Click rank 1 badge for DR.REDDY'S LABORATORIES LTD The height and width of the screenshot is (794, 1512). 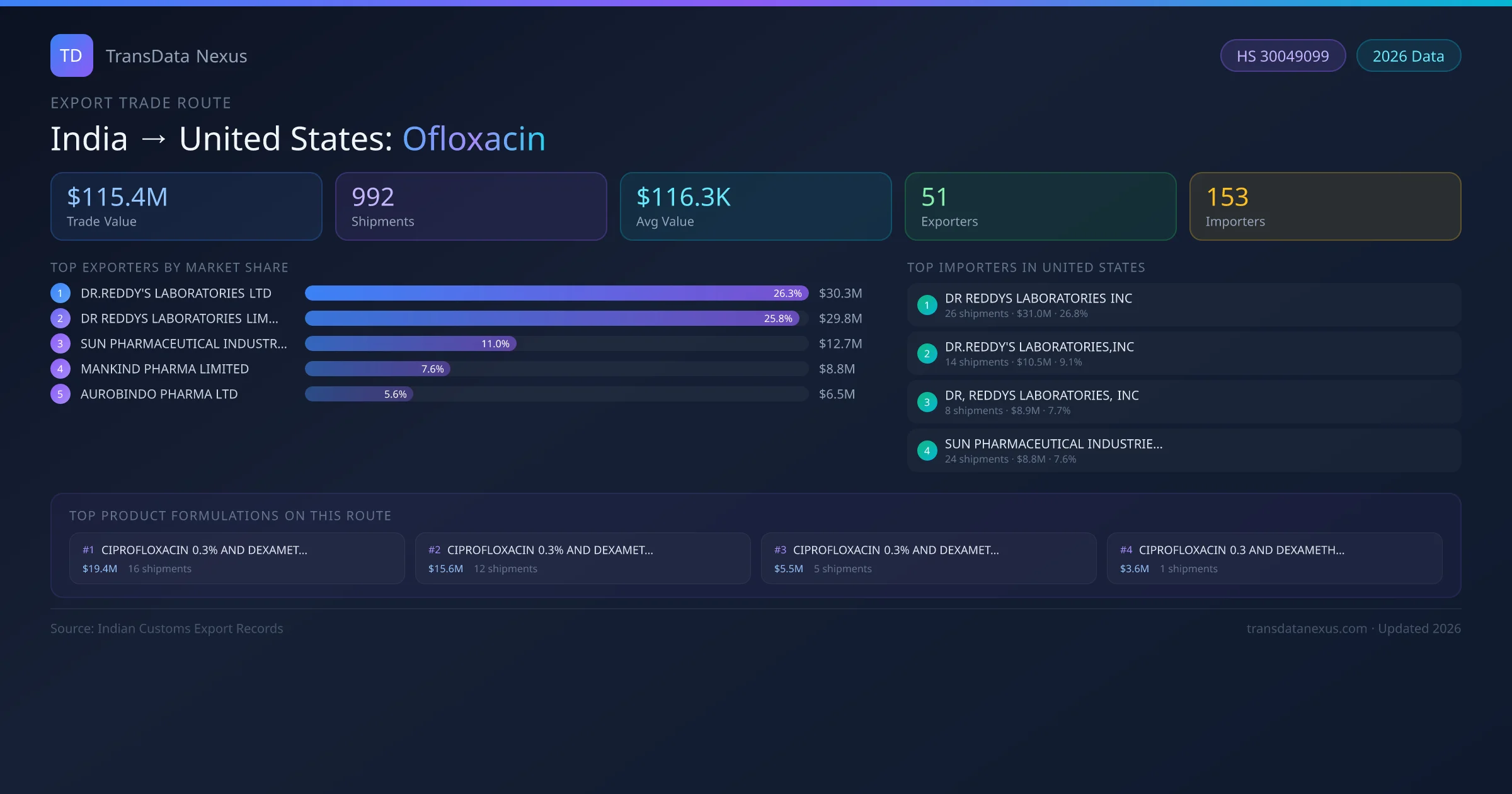point(60,293)
